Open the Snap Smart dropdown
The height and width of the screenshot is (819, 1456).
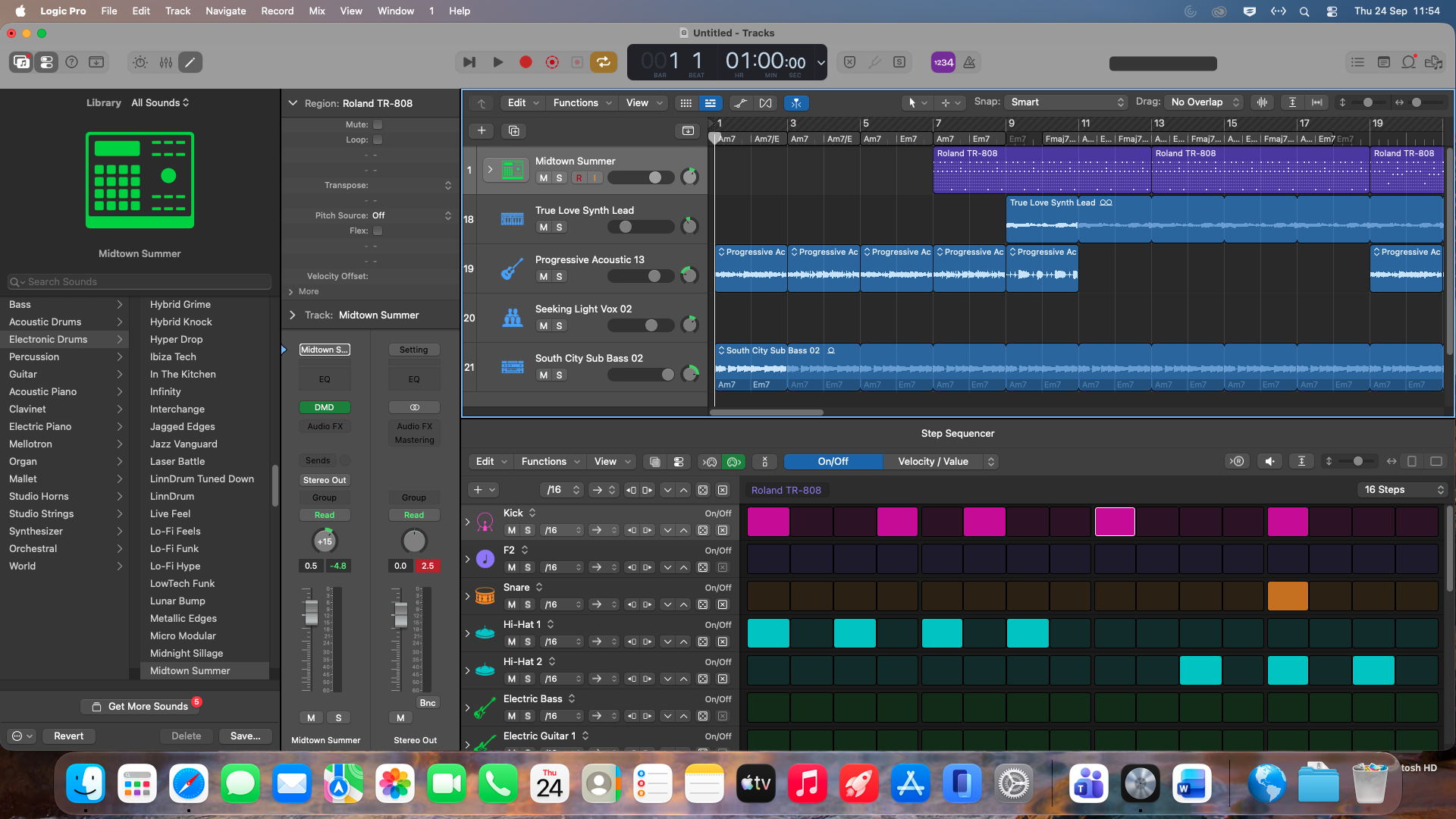click(1066, 102)
